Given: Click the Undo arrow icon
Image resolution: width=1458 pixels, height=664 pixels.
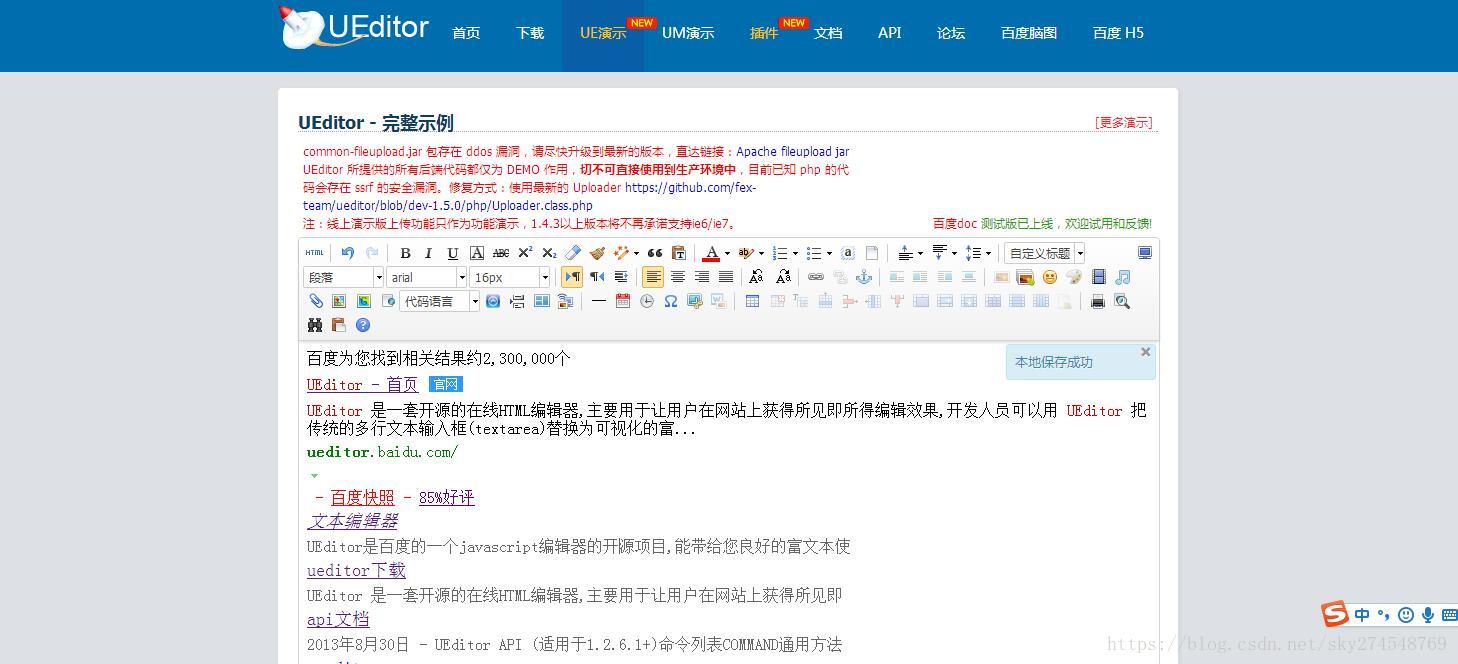Looking at the screenshot, I should coord(347,253).
